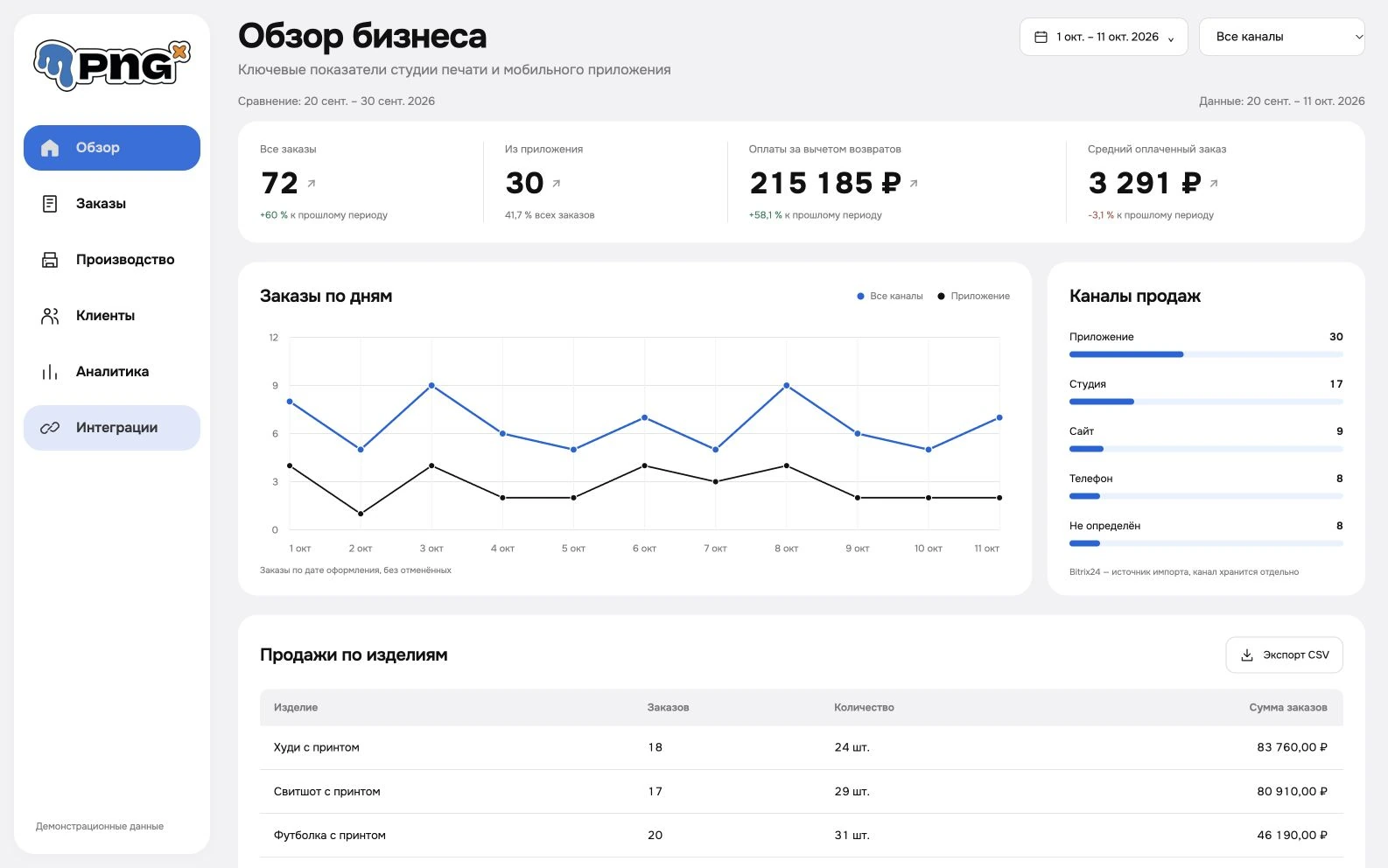Sort table by Заказов column header
The width and height of the screenshot is (1388, 868).
pos(668,707)
